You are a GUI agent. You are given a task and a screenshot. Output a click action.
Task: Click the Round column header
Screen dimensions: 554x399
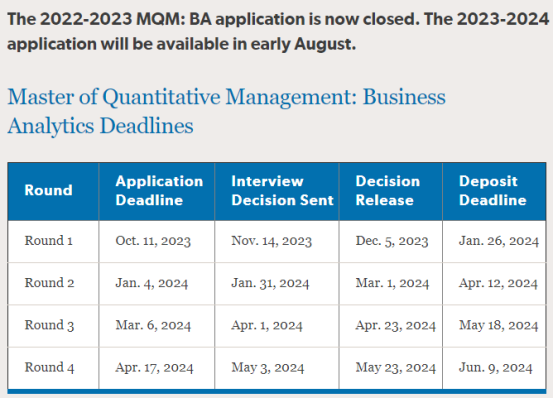(48, 190)
